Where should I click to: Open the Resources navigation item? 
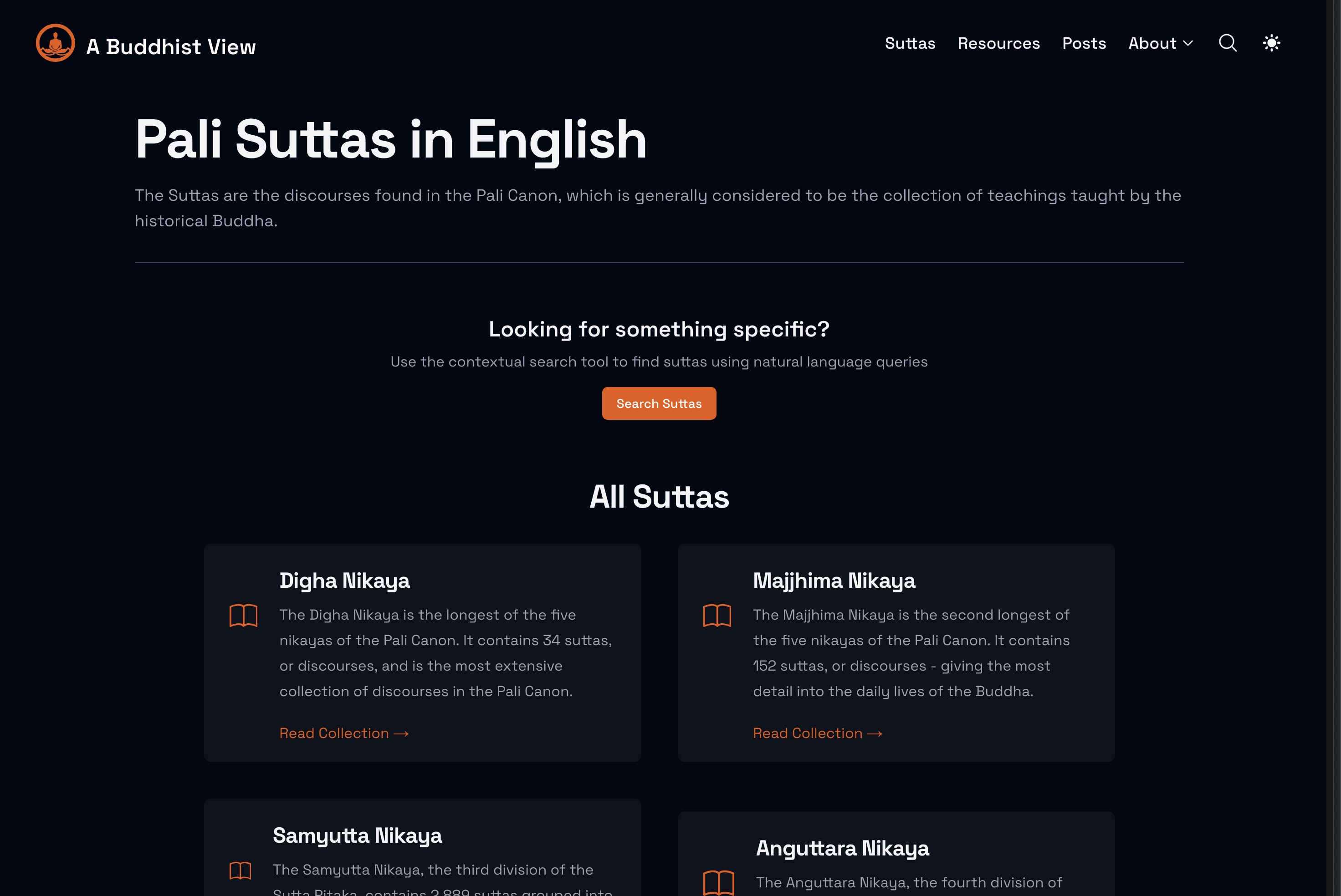point(998,43)
